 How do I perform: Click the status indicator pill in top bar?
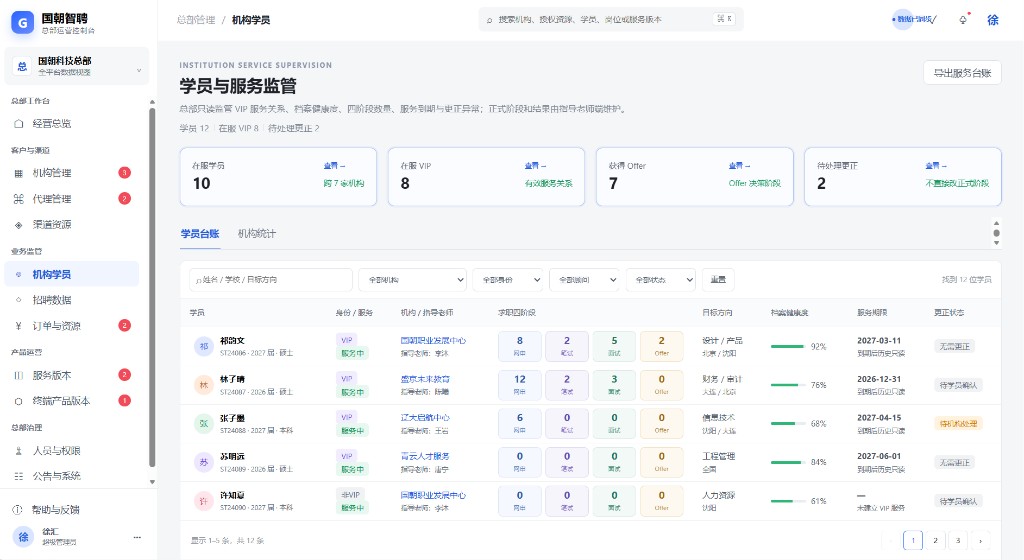tap(914, 20)
